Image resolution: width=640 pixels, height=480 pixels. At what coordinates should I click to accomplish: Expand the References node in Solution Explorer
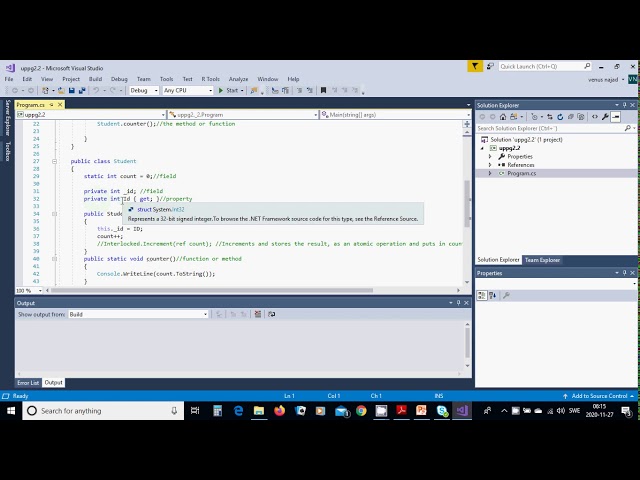pyautogui.click(x=490, y=165)
